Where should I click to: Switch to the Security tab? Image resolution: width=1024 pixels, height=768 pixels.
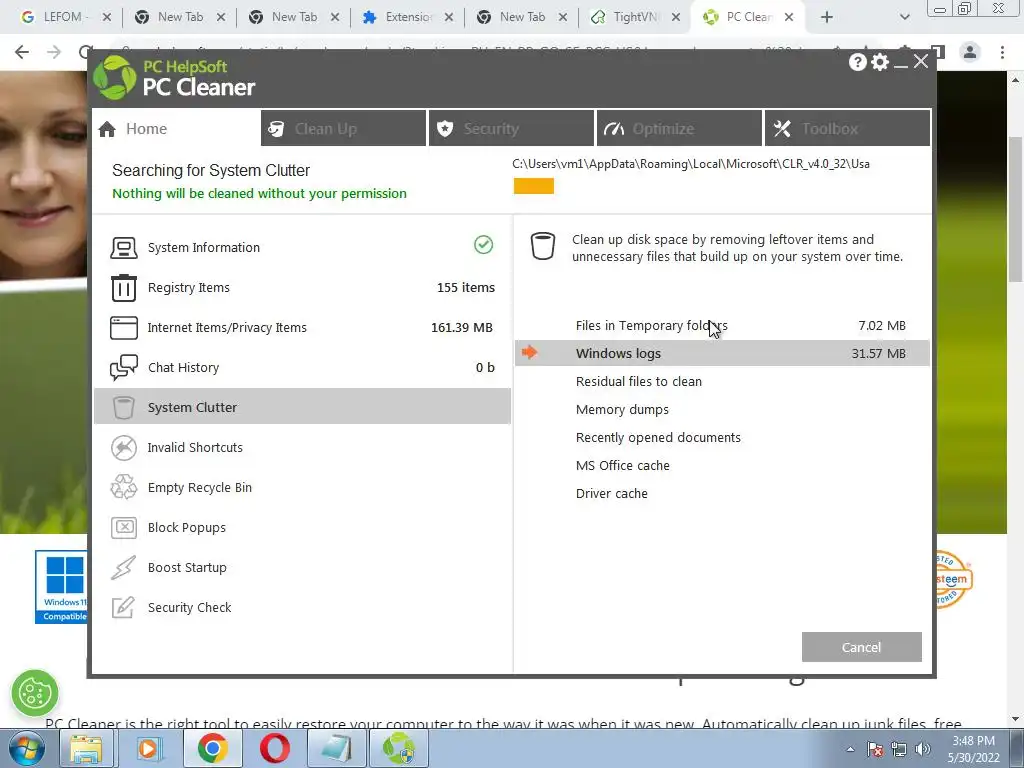511,129
